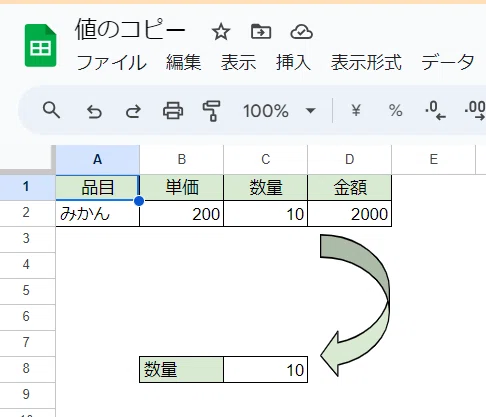Open the データ menu
This screenshot has height=417, width=486.
pos(448,63)
